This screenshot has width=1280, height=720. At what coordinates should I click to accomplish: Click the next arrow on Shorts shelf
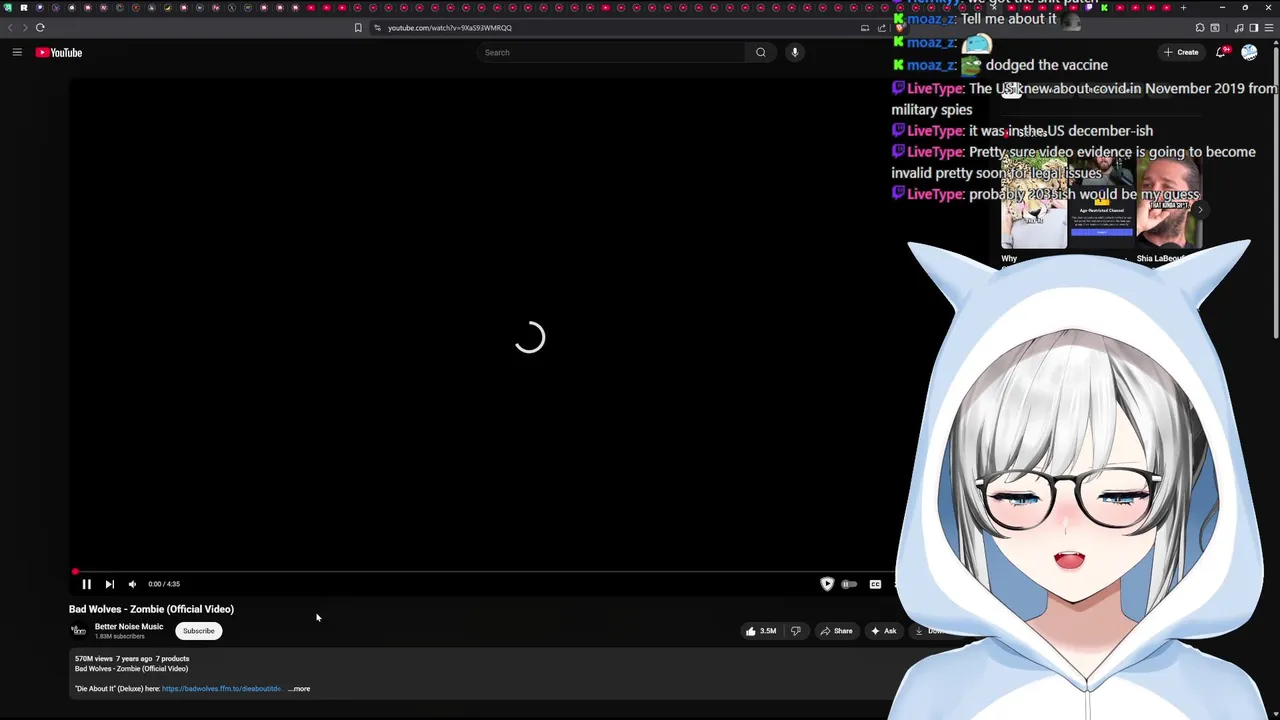pos(1200,210)
